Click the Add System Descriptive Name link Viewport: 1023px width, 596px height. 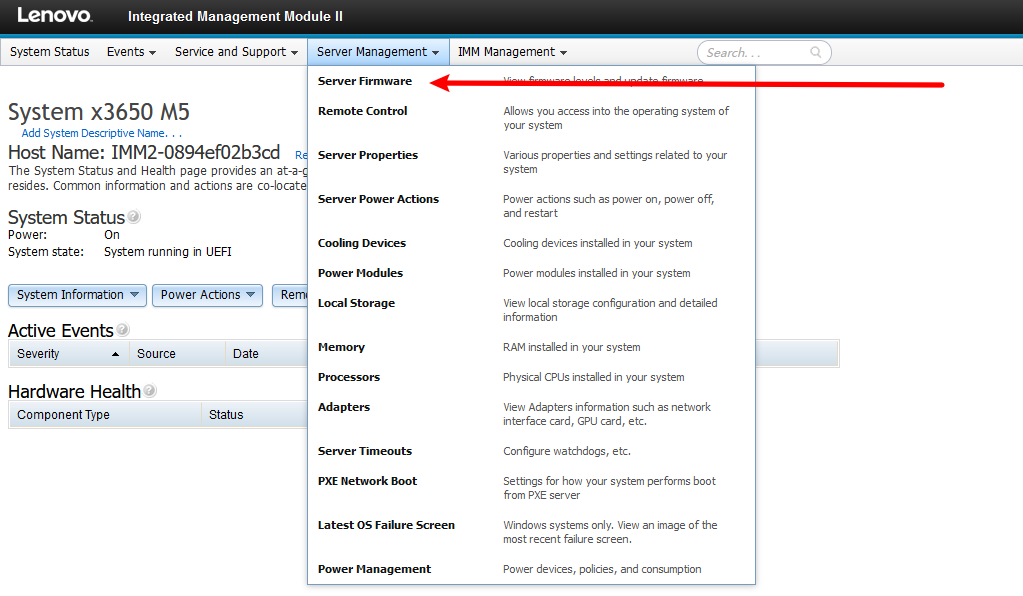click(x=102, y=133)
